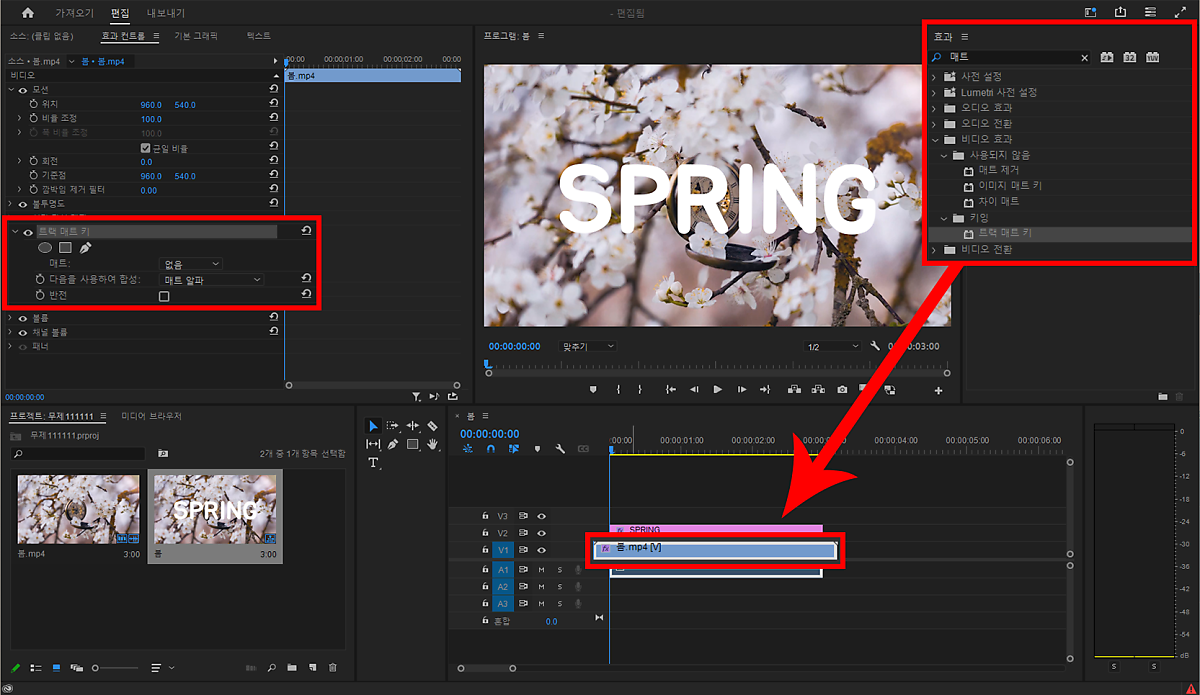The width and height of the screenshot is (1200, 695).
Task: Hide track V2 with its eye toggle
Action: click(541, 533)
